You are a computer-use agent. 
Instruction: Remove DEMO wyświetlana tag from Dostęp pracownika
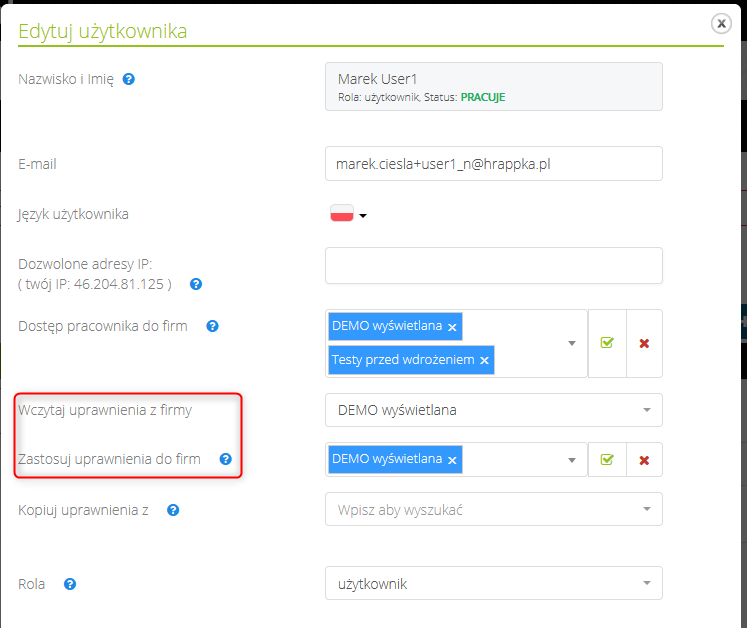[452, 327]
